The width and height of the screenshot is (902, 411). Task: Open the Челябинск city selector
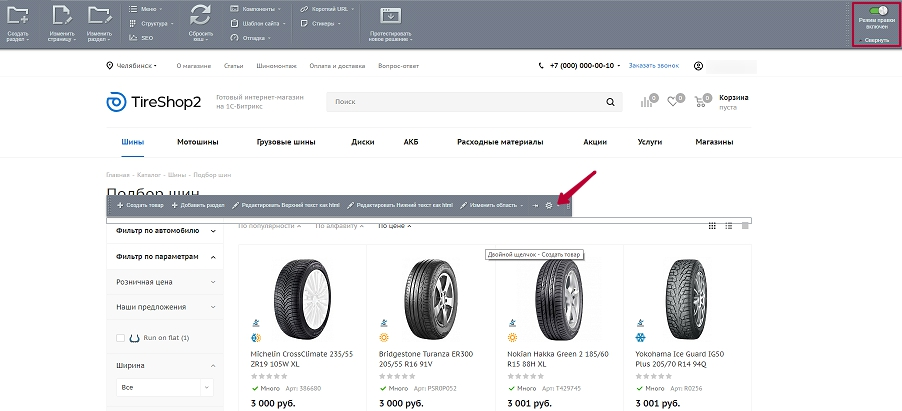coord(132,66)
